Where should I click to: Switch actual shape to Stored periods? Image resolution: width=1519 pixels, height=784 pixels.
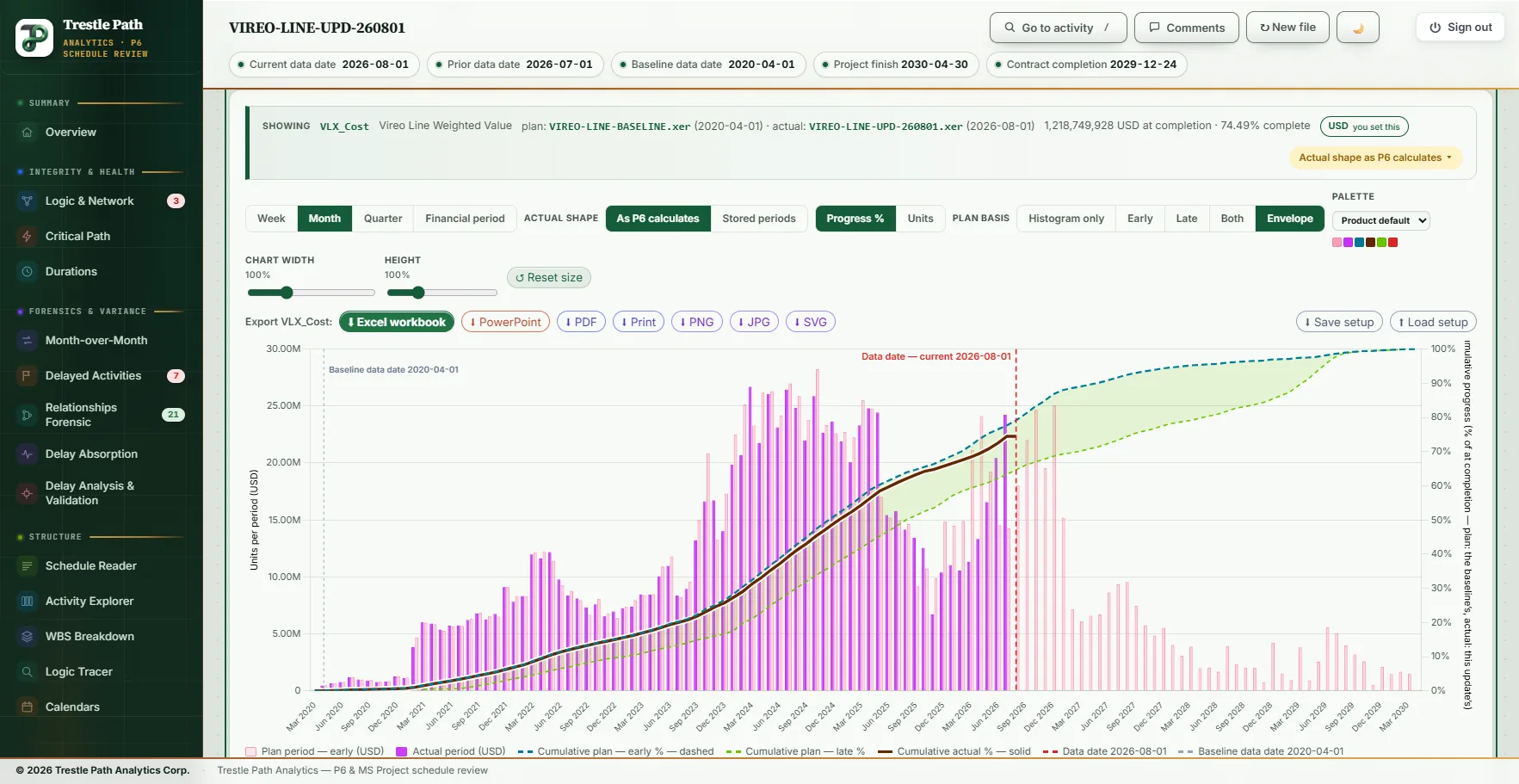(759, 219)
